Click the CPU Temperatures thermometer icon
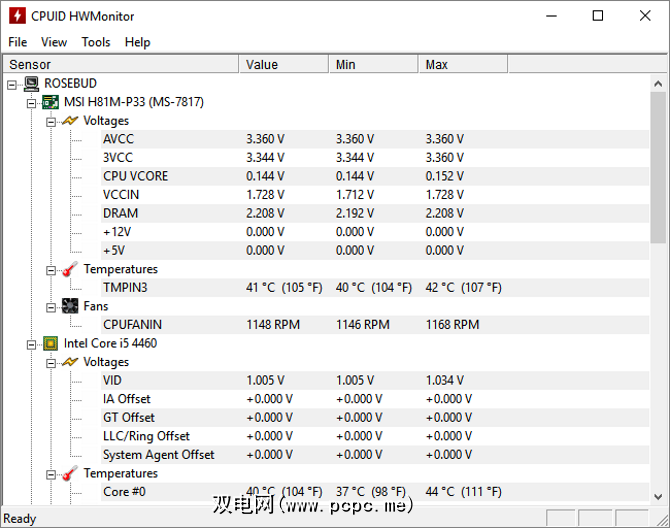 [x=70, y=473]
